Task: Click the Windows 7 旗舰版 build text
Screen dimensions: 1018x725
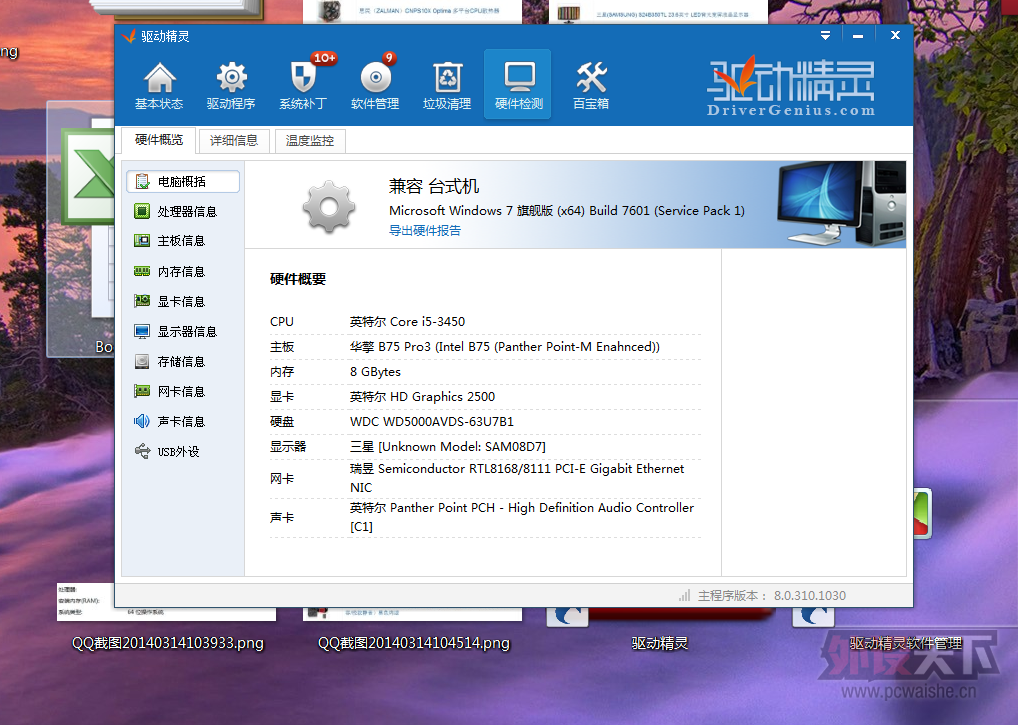Action: point(567,211)
